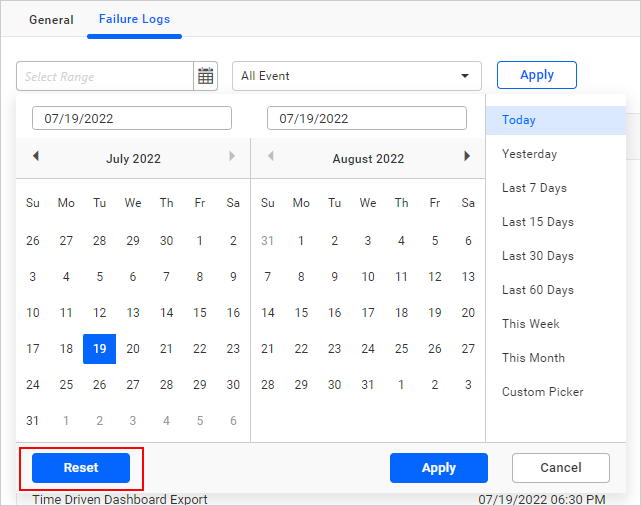This screenshot has width=641, height=506.
Task: Select July 19 in the calendar
Action: pos(99,349)
